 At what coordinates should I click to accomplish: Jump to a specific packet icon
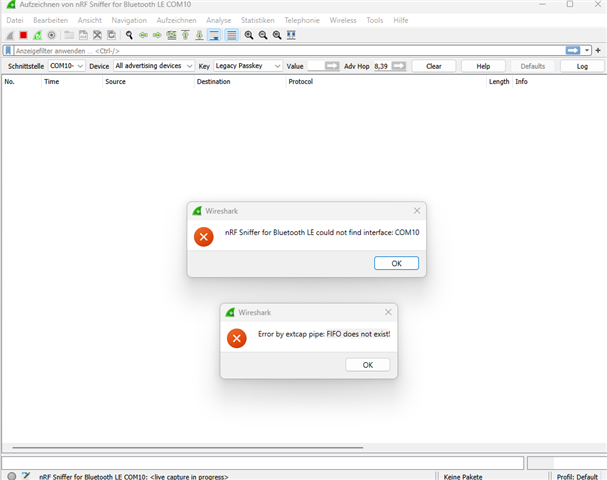pos(171,35)
